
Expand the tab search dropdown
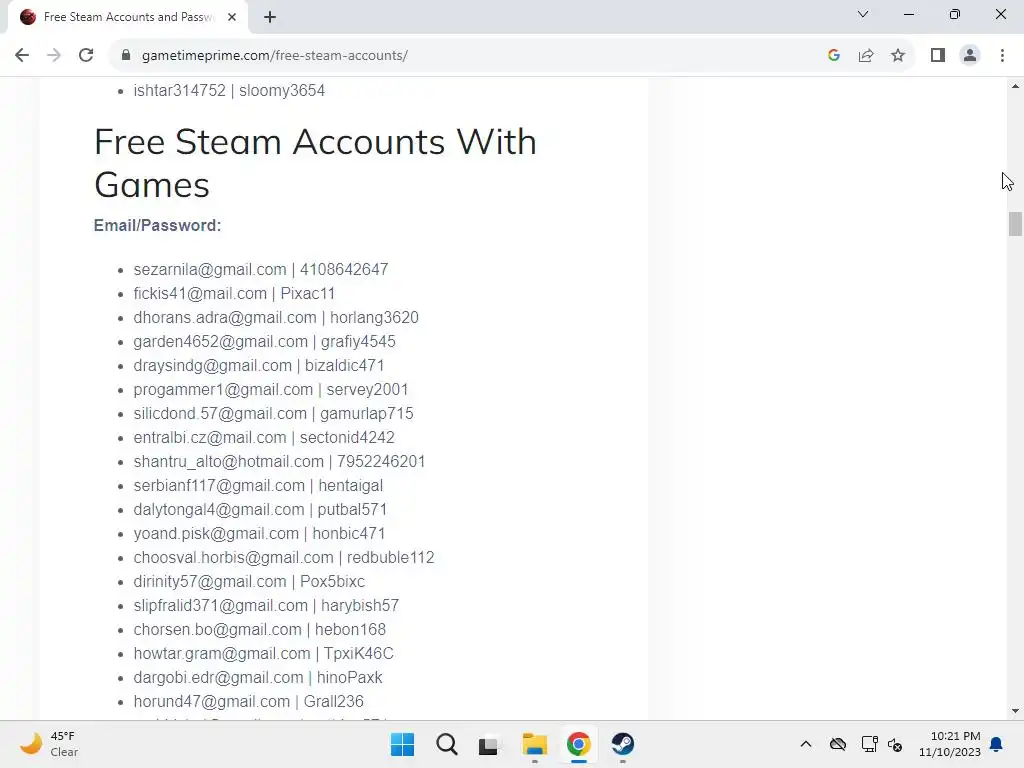coord(863,14)
